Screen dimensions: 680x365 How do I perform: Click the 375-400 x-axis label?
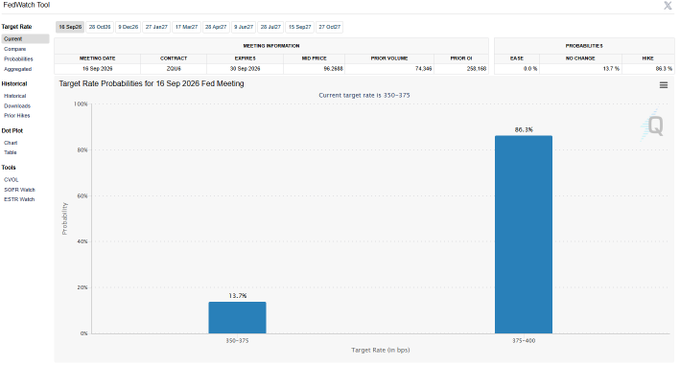pos(523,341)
